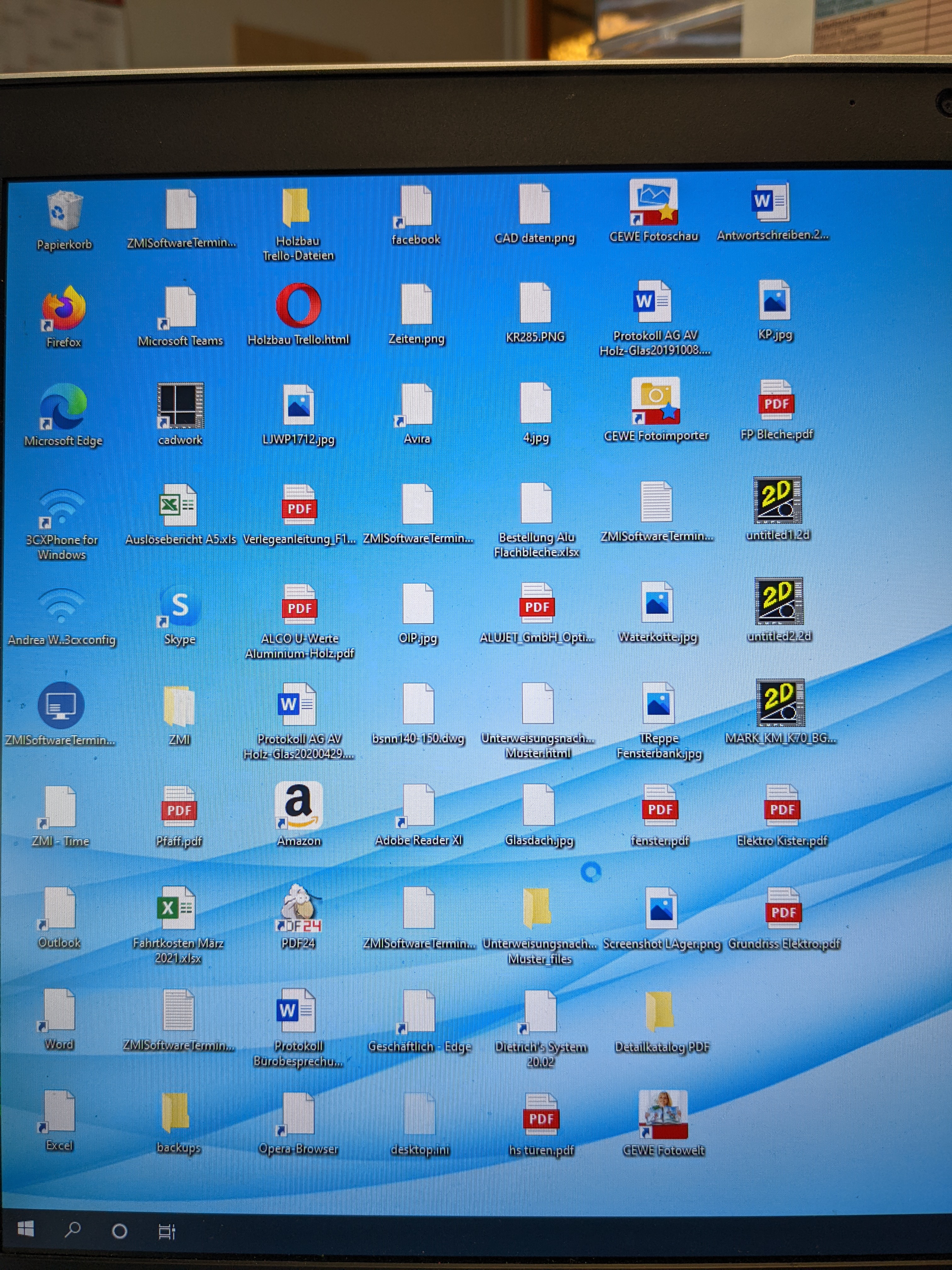The height and width of the screenshot is (1270, 952).
Task: Click the CEWE Fotoimporter icon
Action: (655, 401)
